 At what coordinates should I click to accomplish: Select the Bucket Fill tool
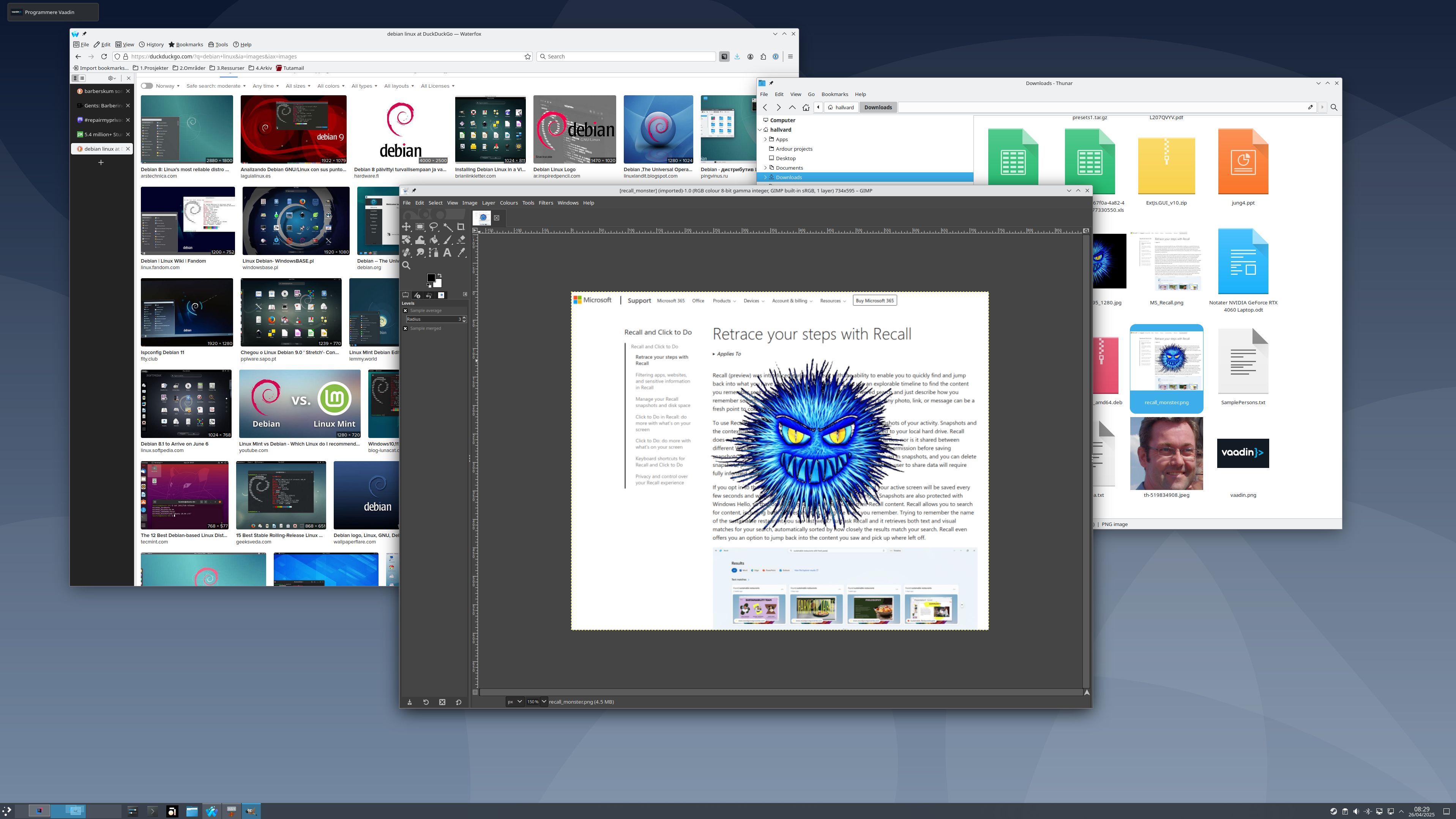(434, 240)
